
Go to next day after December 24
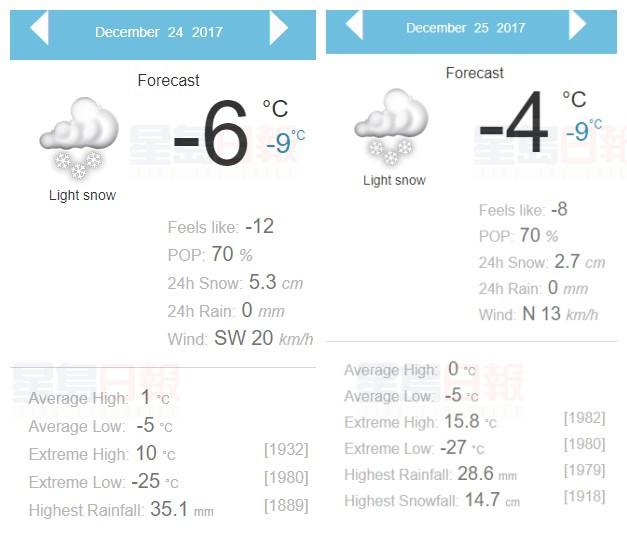[278, 30]
